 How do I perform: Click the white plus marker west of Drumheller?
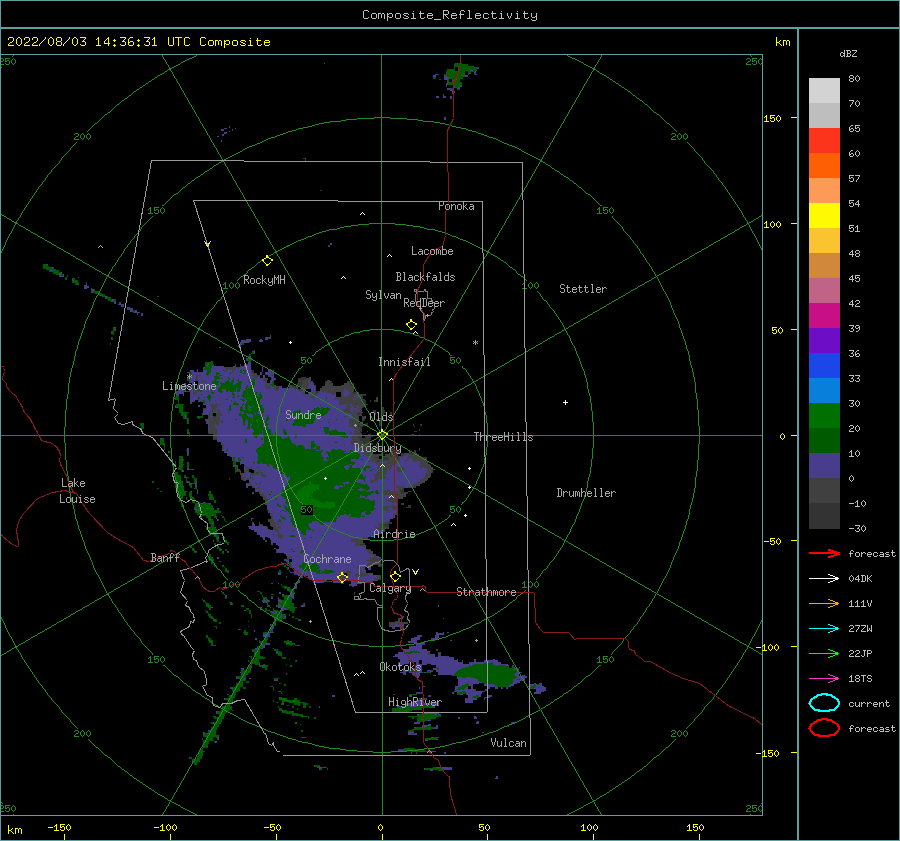[x=565, y=402]
